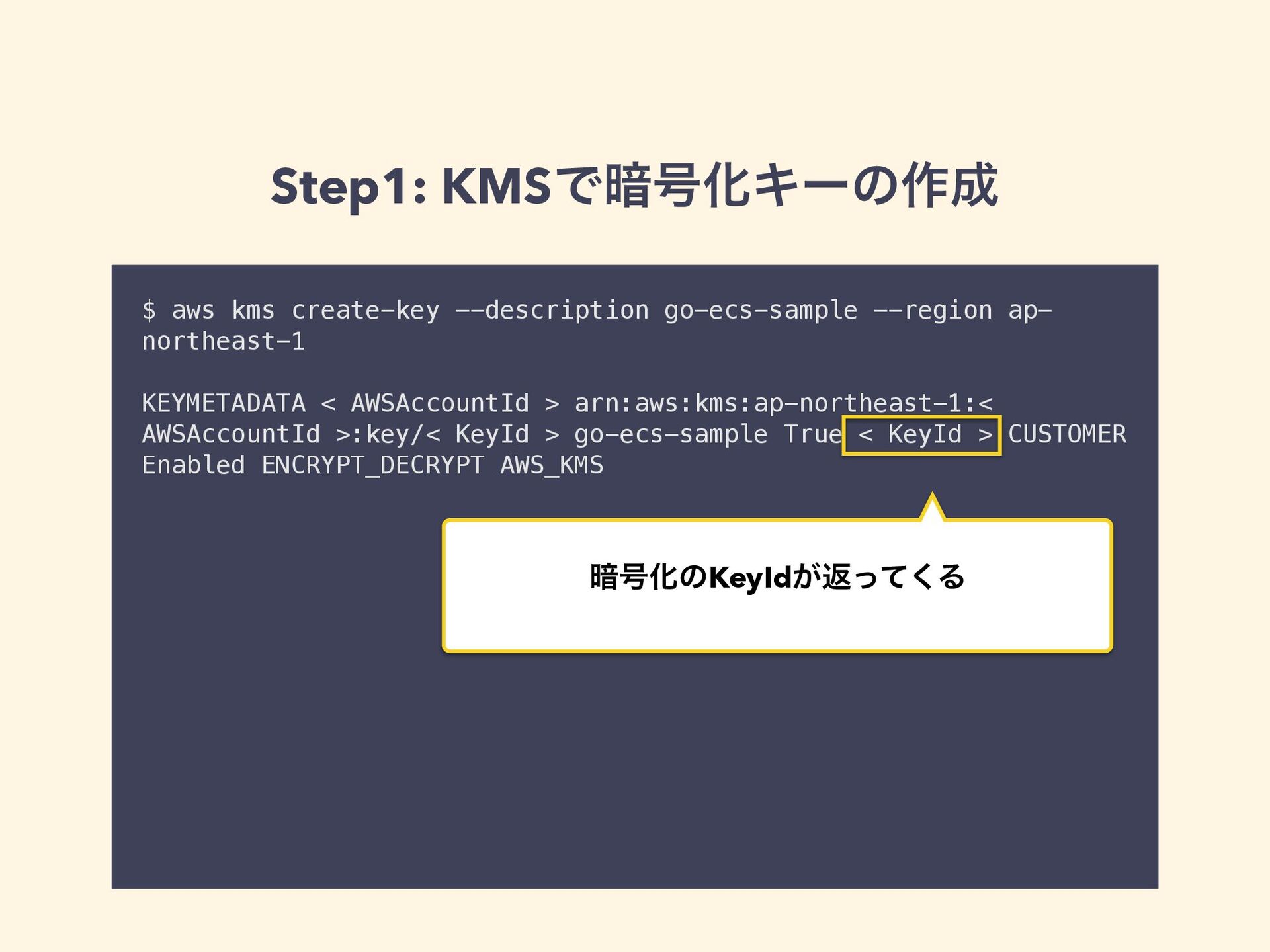Click the callout text 暗号化のKeyIdが返ってくる
Screen dimensions: 1270x952
777,577
